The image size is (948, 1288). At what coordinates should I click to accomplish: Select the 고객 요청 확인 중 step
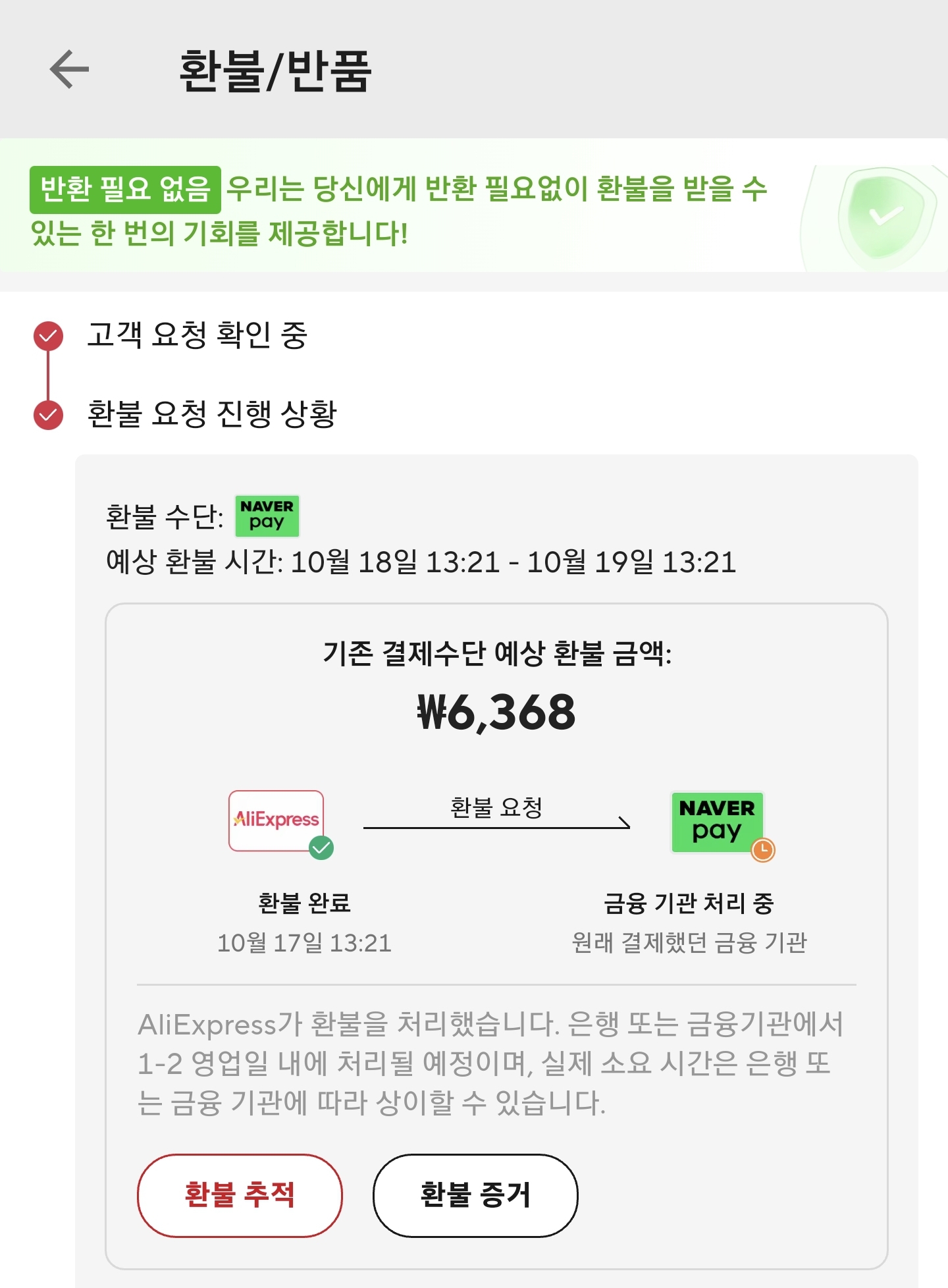[x=197, y=335]
